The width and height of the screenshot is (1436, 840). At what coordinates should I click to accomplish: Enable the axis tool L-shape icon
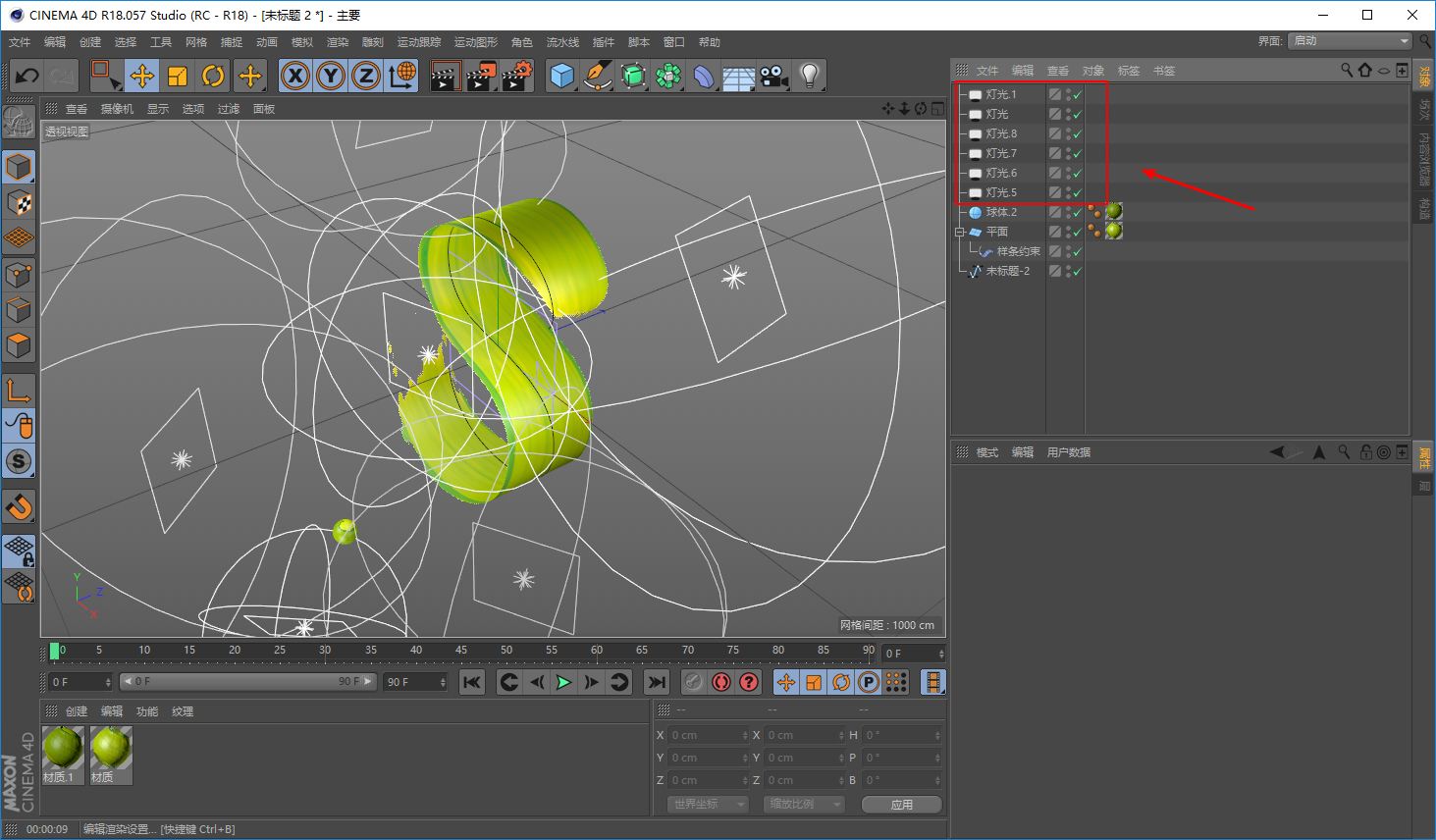[x=19, y=391]
